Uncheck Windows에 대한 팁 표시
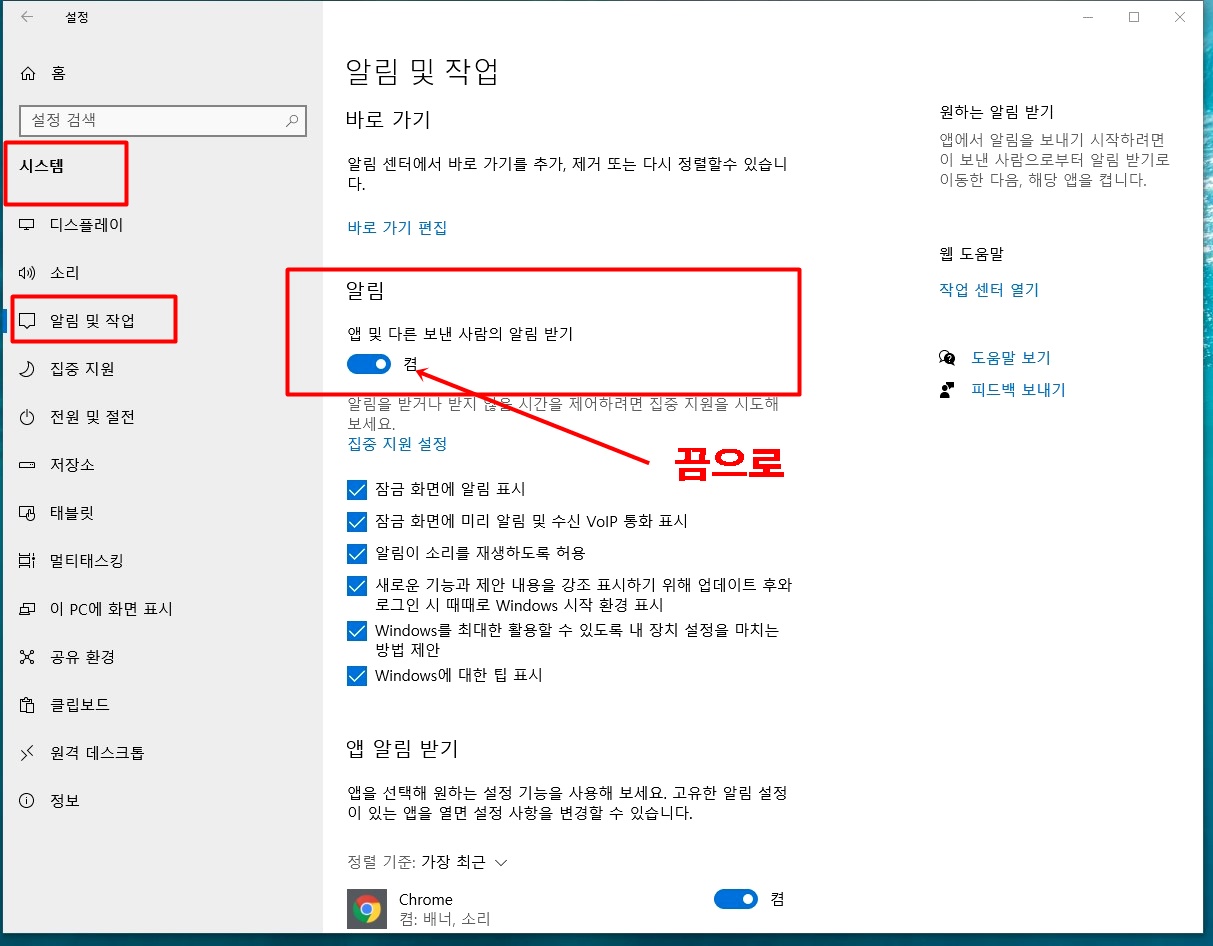 pos(357,676)
